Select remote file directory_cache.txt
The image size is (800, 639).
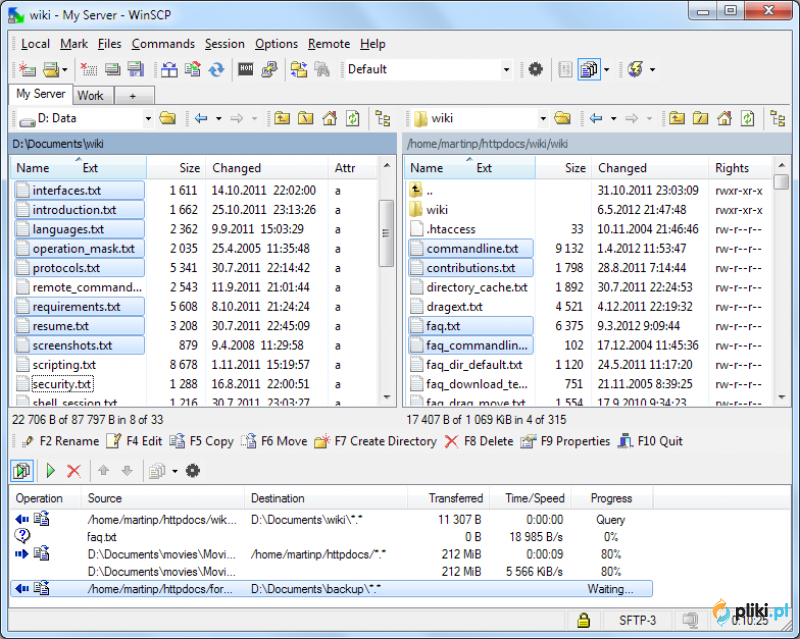pyautogui.click(x=477, y=287)
